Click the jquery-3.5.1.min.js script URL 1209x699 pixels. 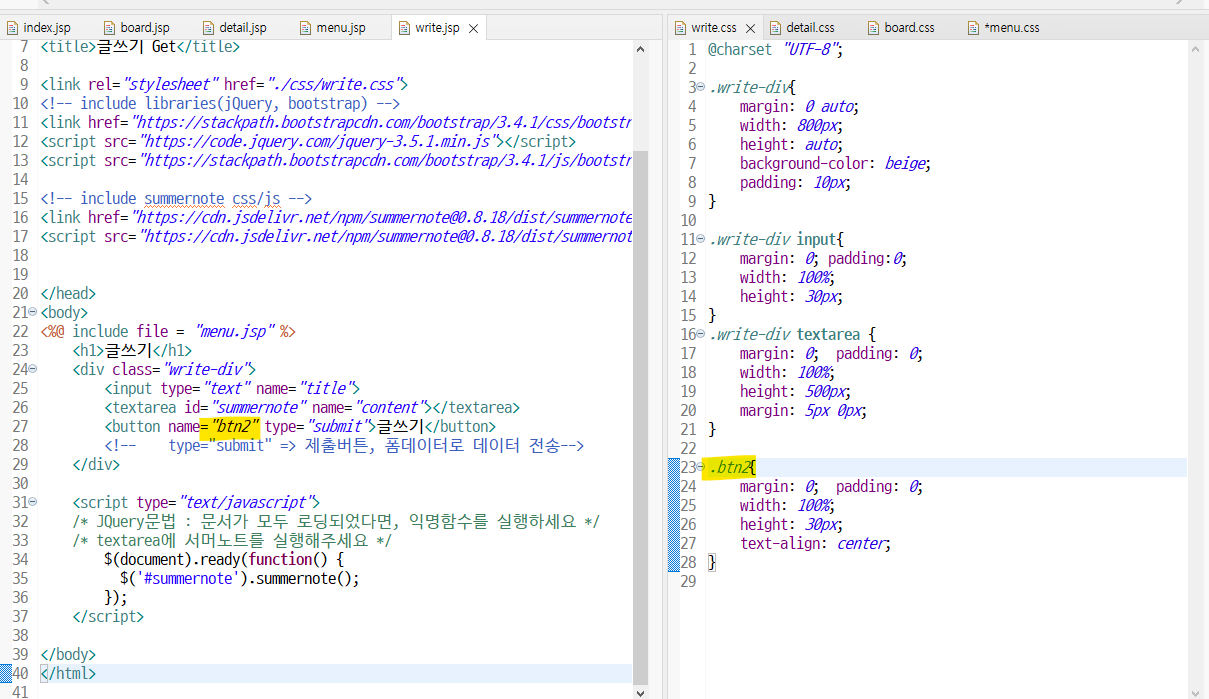pos(319,141)
